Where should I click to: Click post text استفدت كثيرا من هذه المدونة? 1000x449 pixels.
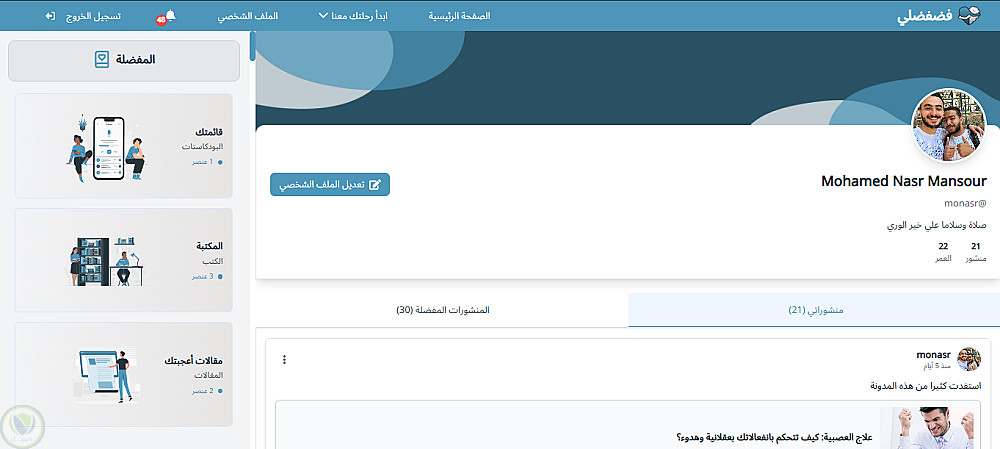pyautogui.click(x=926, y=386)
